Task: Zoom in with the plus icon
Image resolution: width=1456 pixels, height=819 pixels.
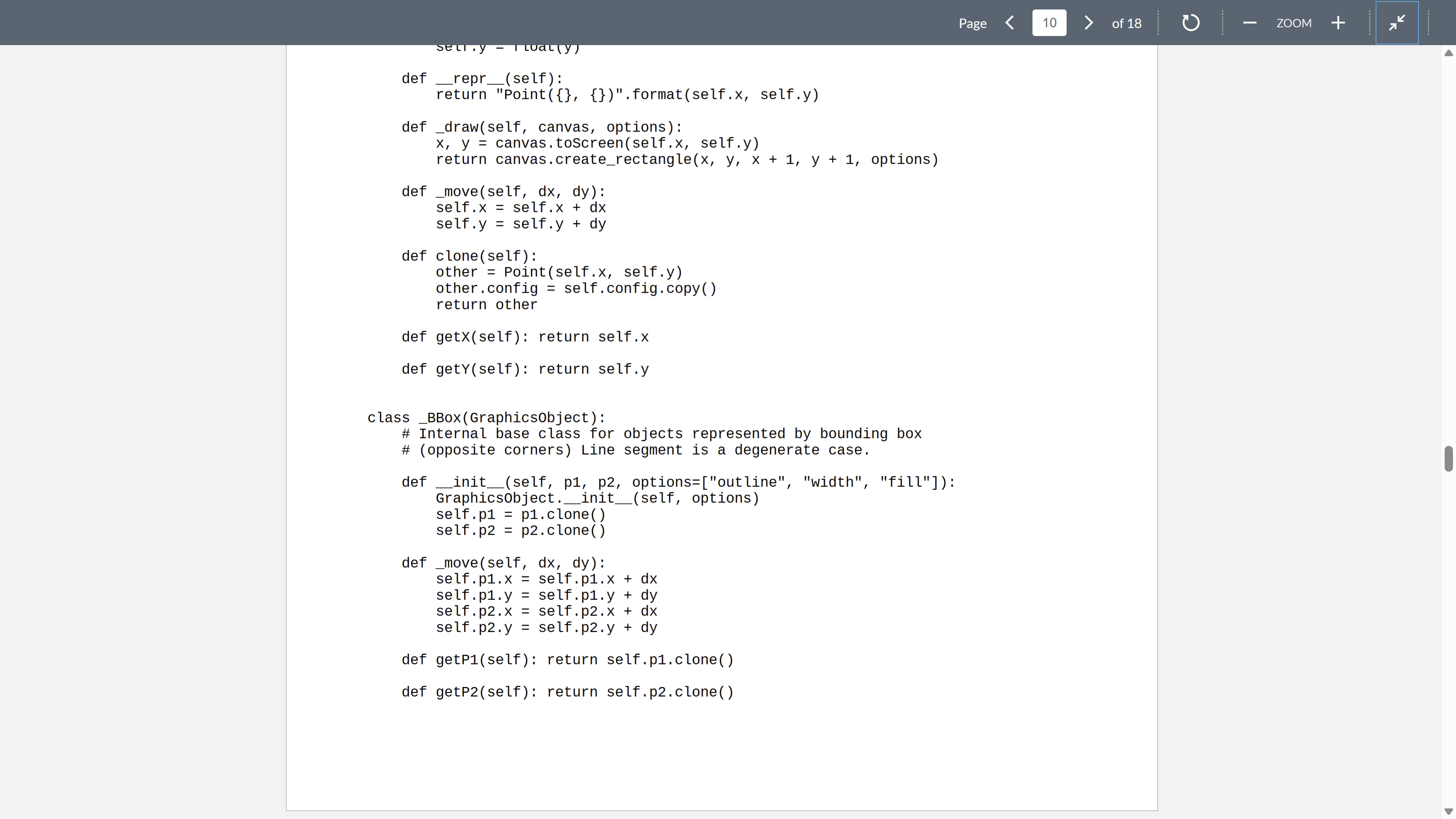Action: click(x=1338, y=23)
